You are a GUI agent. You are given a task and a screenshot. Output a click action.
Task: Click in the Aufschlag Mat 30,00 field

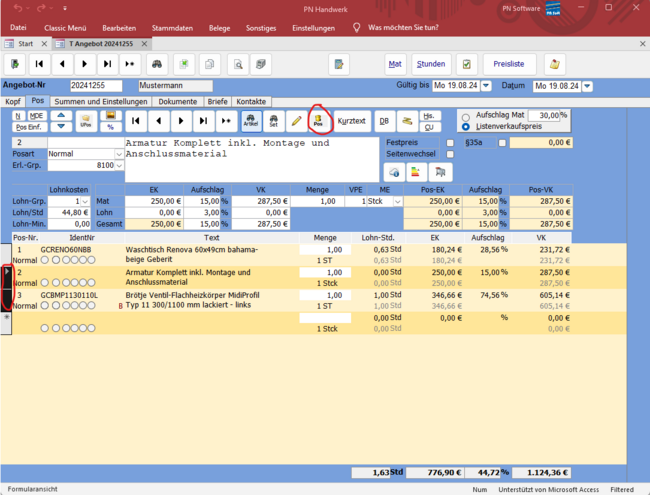(x=544, y=115)
